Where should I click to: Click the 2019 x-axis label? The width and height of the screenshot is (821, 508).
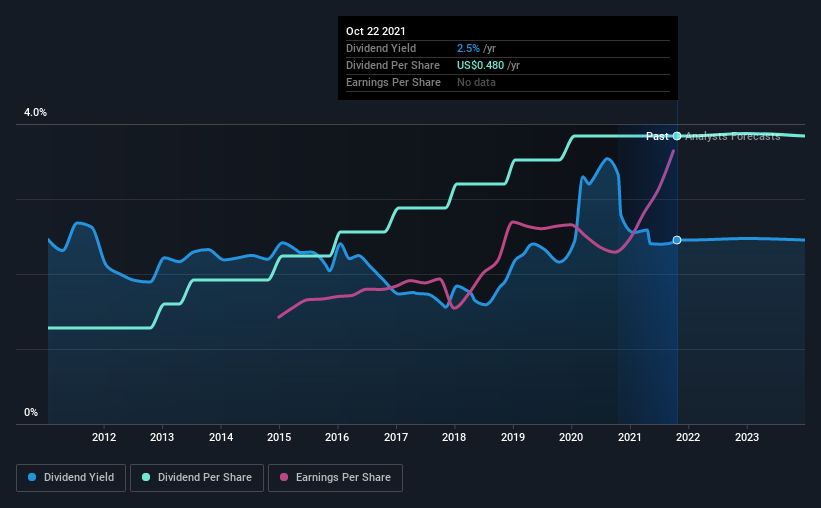[x=513, y=437]
